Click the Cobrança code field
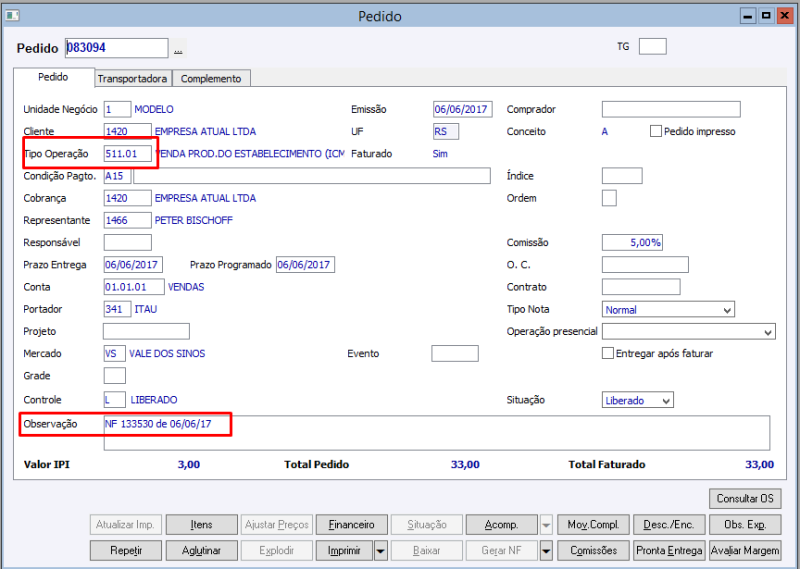Screen dimensions: 800x569 (x=128, y=198)
